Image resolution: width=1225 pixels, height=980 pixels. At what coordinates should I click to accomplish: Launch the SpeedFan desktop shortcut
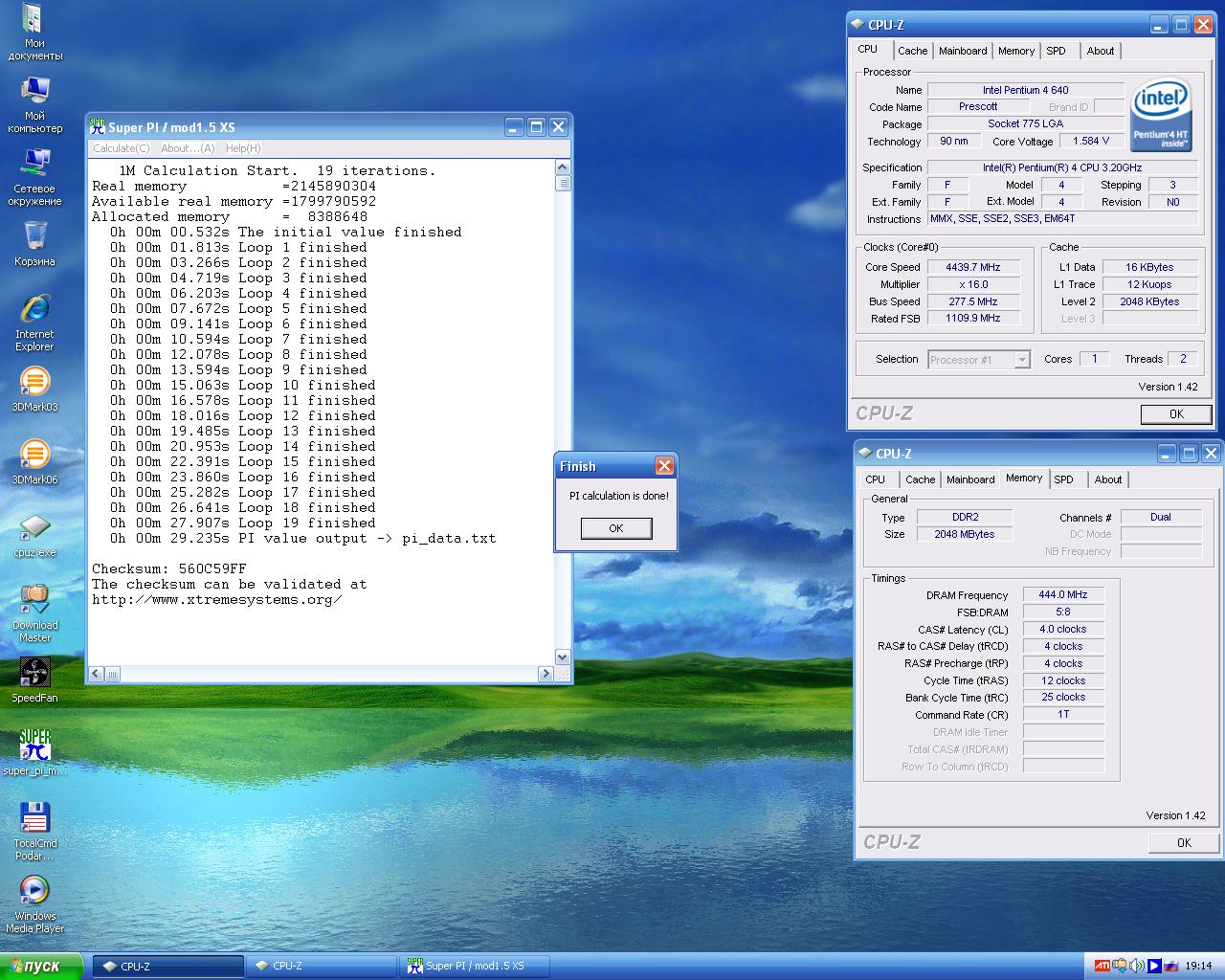34,680
